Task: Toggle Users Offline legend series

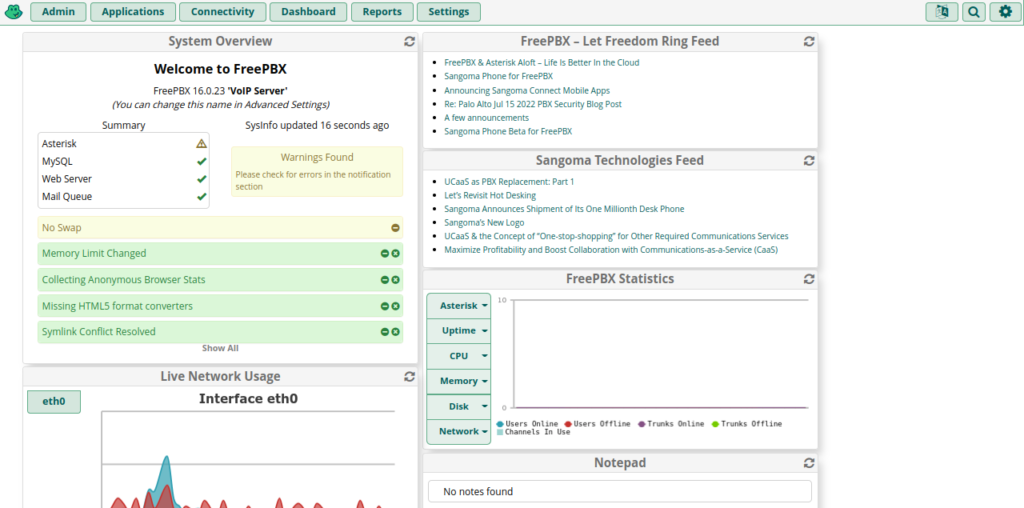Action: click(598, 424)
